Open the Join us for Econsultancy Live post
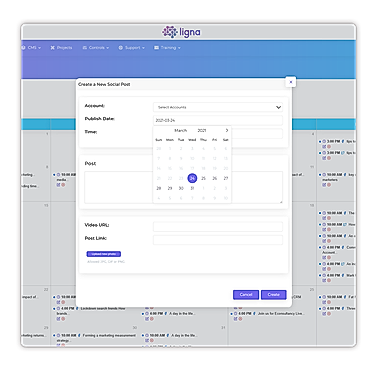 281,314
